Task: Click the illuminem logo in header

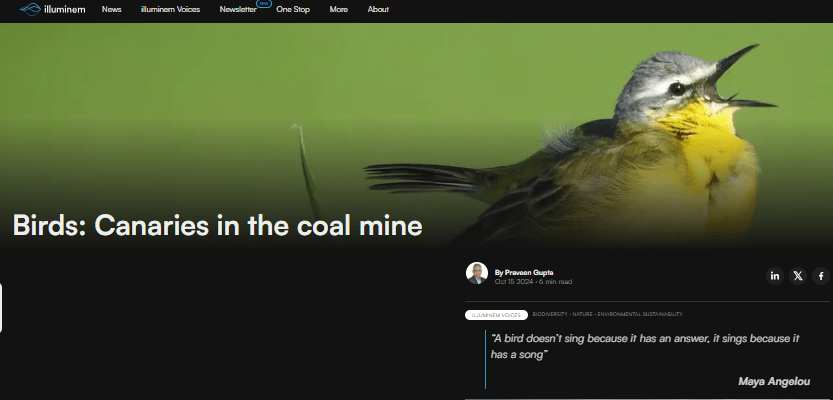Action: coord(50,9)
